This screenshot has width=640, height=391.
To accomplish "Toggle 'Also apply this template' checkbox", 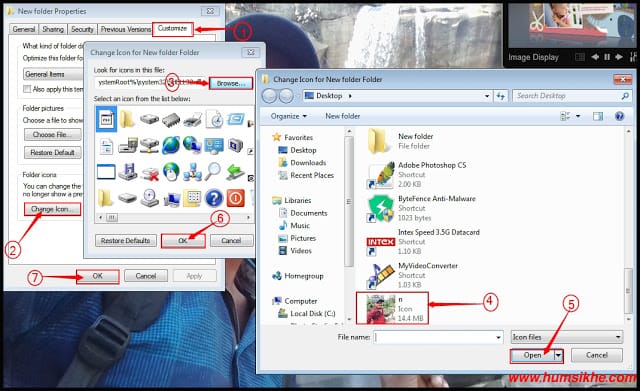I will (x=27, y=89).
